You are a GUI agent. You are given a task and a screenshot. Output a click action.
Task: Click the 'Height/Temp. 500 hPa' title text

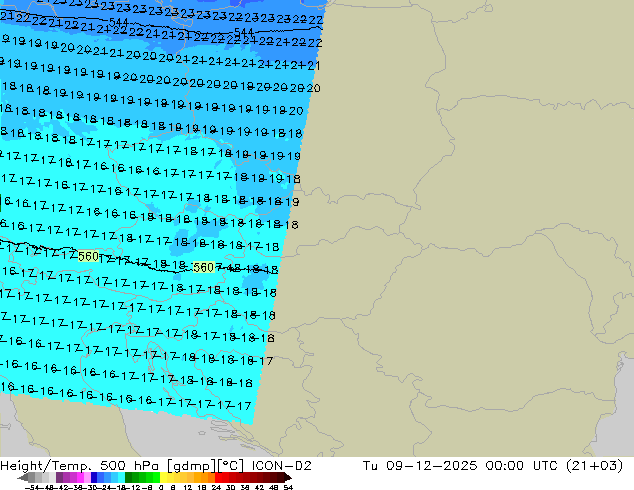[79, 466]
